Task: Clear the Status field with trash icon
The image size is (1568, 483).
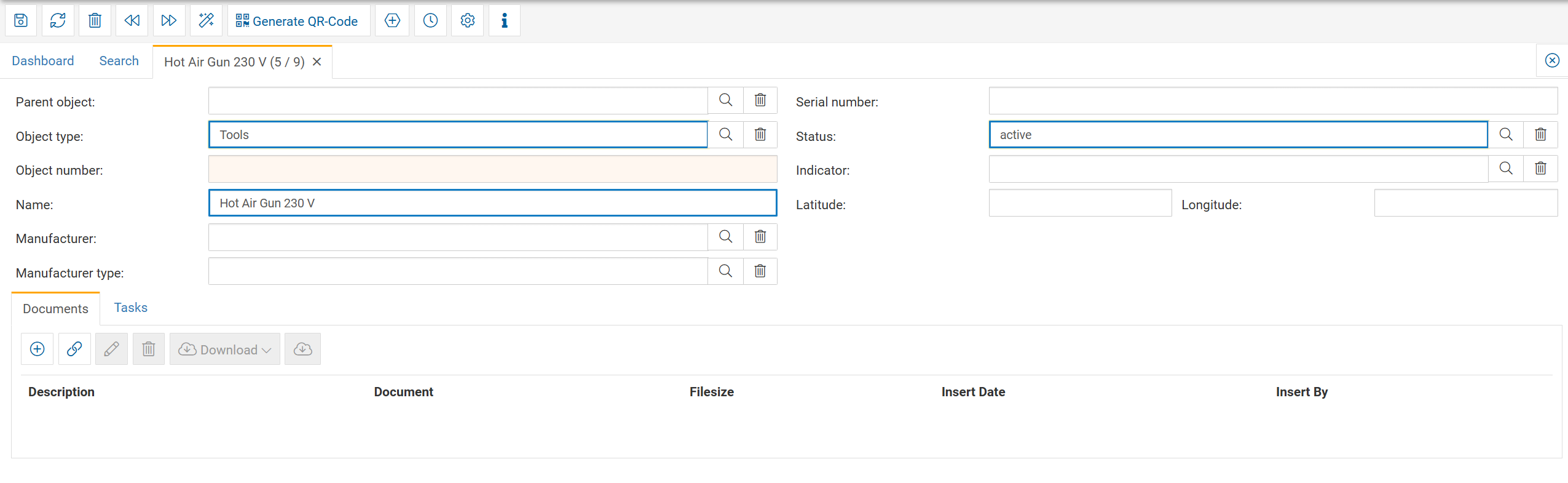Action: pos(1540,135)
